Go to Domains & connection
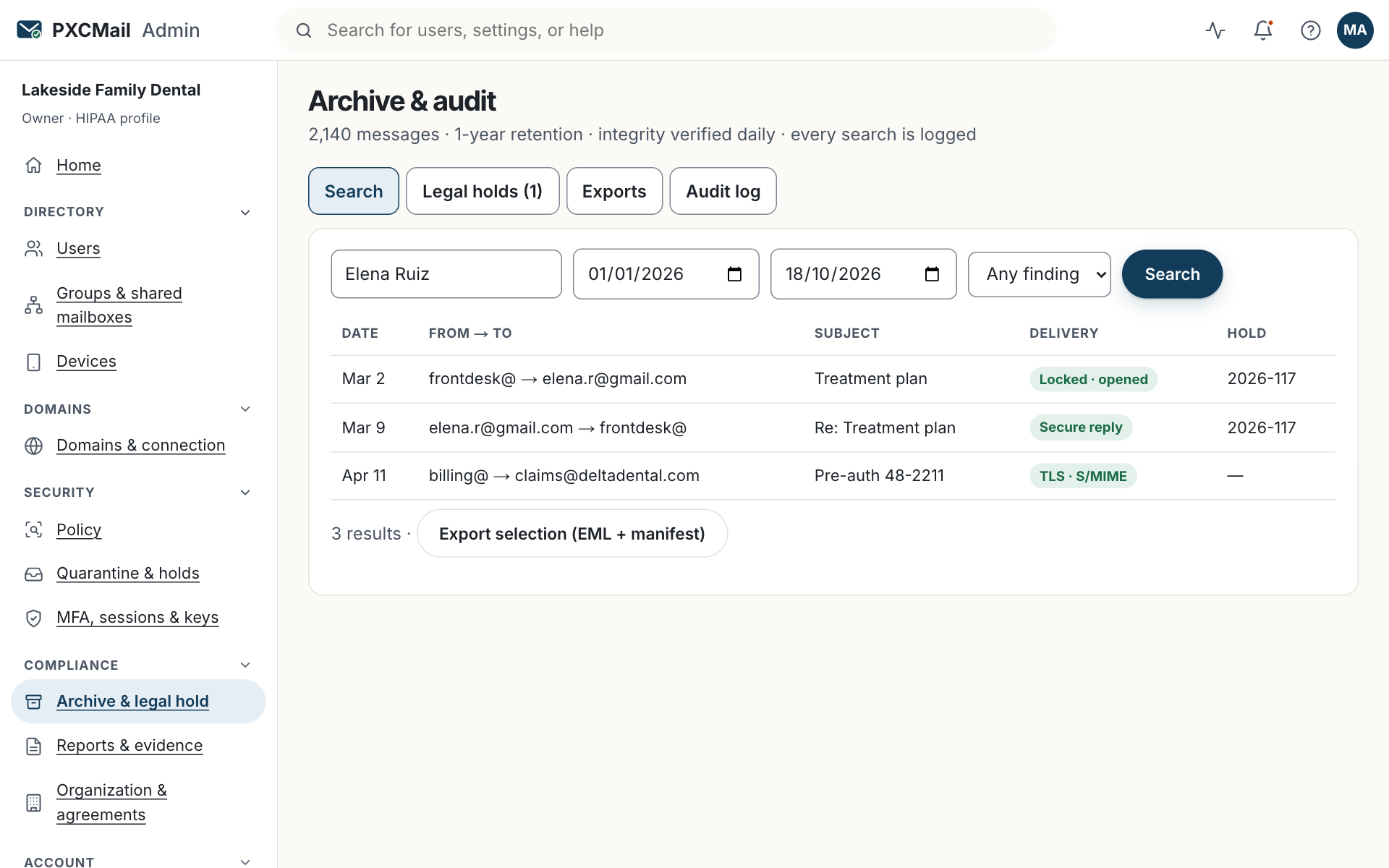 tap(141, 446)
